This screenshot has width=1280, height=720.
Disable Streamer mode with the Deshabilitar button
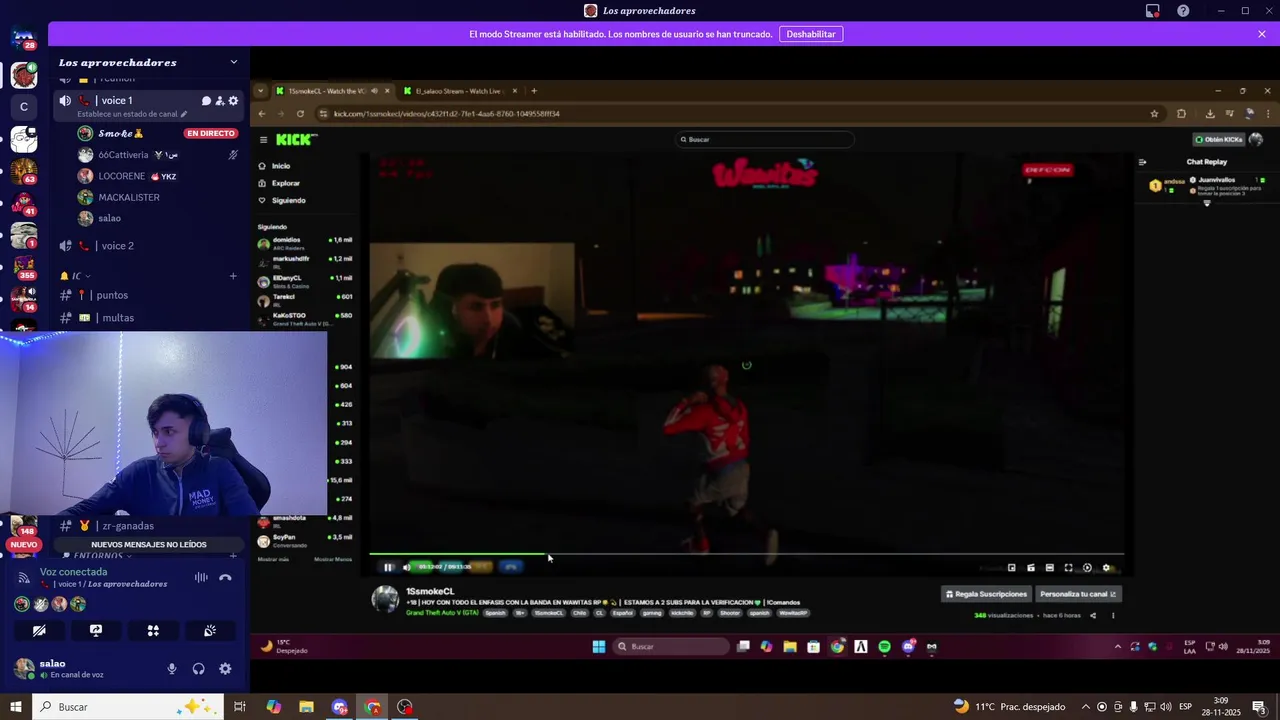(811, 34)
